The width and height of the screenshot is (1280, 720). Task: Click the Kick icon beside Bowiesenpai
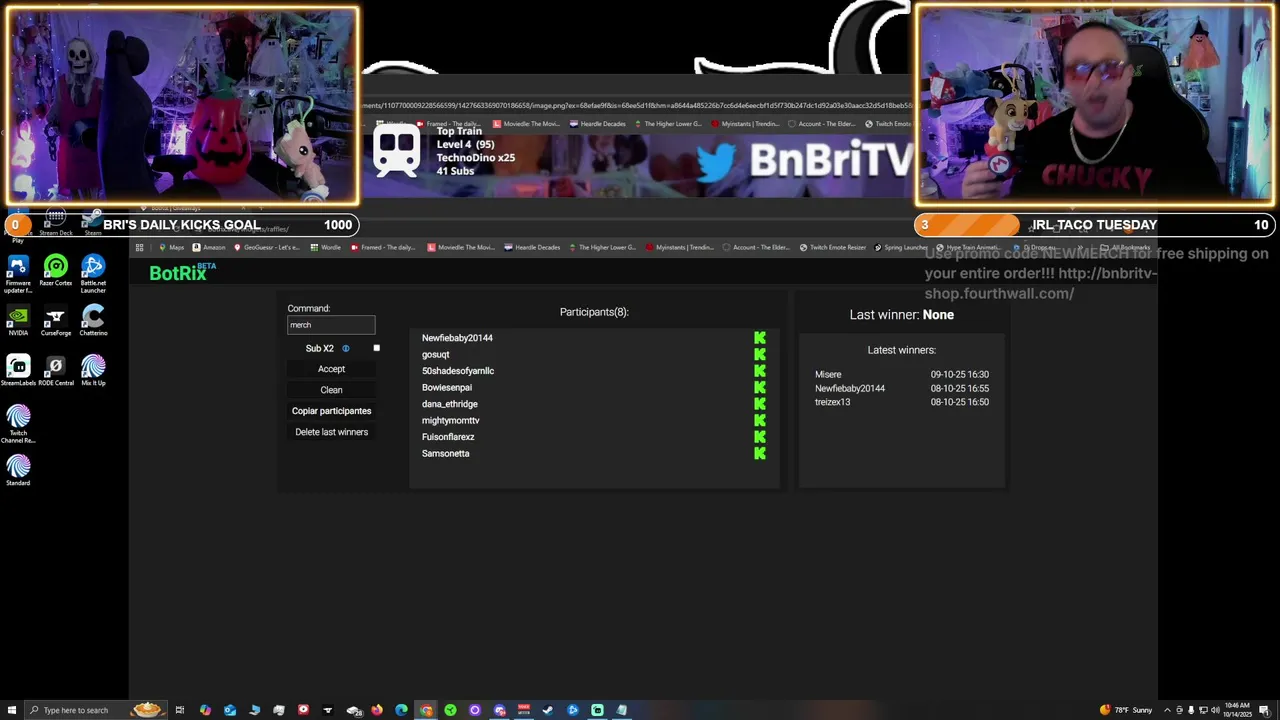pos(760,387)
